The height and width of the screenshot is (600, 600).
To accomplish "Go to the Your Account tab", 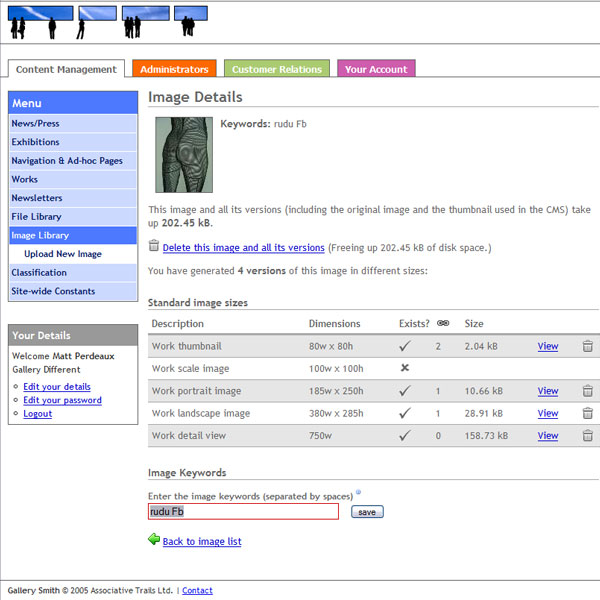I will click(x=376, y=69).
